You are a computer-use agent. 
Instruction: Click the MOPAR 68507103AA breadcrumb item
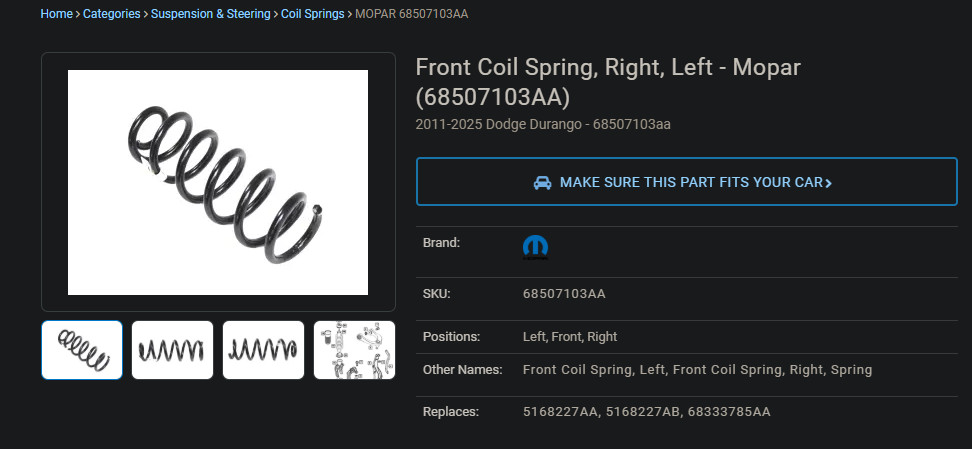(411, 14)
